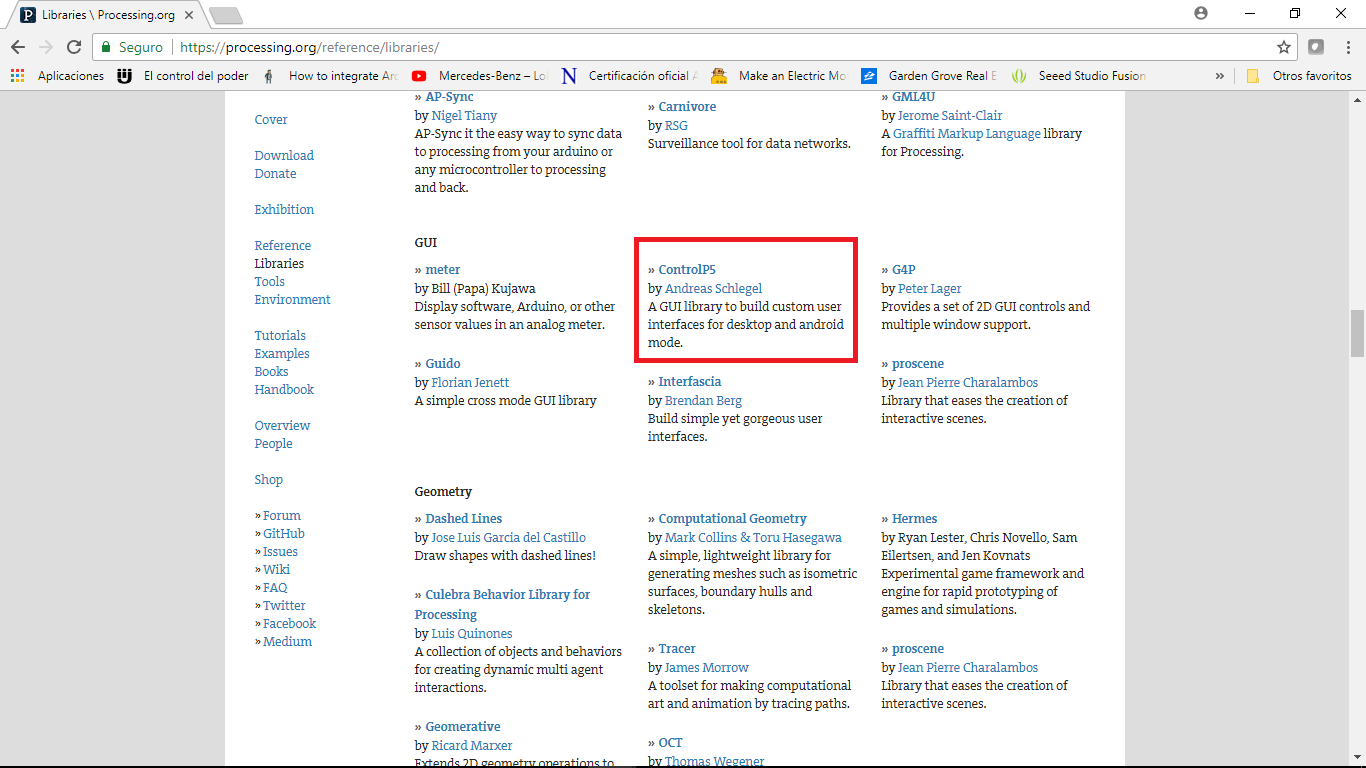The width and height of the screenshot is (1366, 768).
Task: Open the Twitter link
Action: pyautogui.click(x=284, y=606)
